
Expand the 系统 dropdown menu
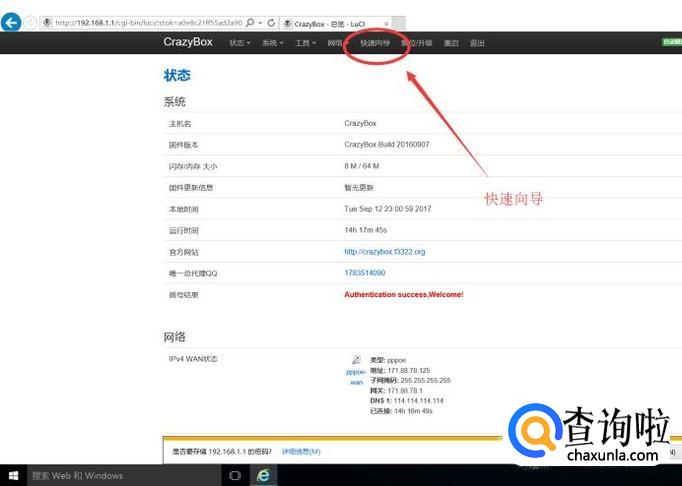coord(273,43)
